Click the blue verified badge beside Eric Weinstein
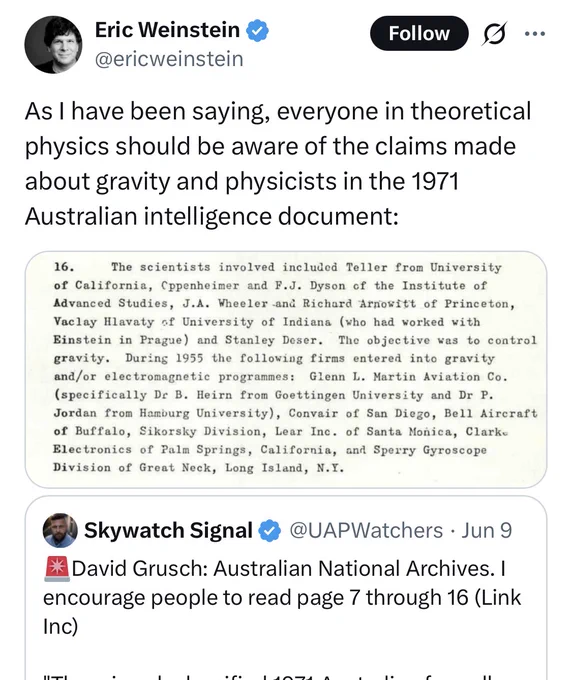 click(x=258, y=31)
